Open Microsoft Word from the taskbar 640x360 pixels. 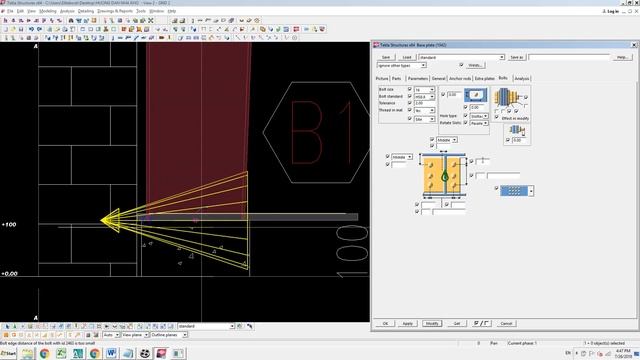coord(111,353)
